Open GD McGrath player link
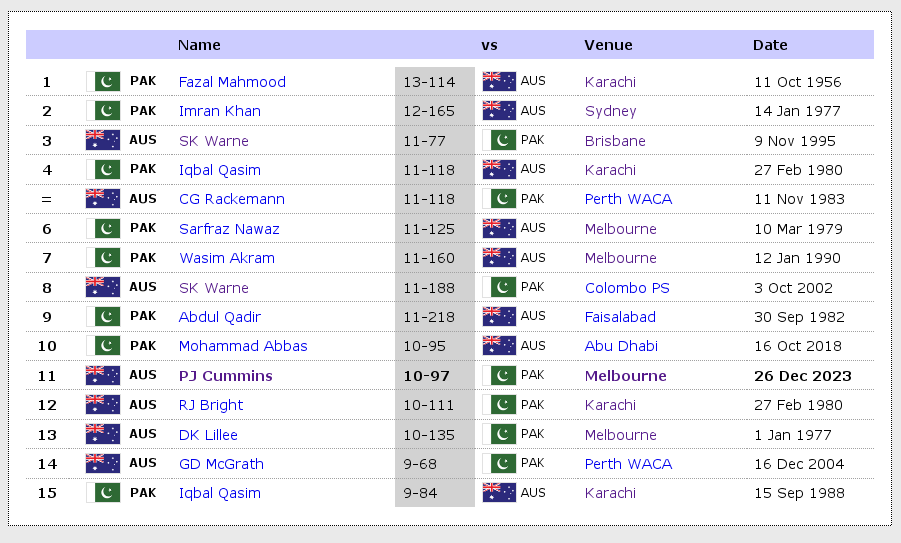 click(x=221, y=464)
